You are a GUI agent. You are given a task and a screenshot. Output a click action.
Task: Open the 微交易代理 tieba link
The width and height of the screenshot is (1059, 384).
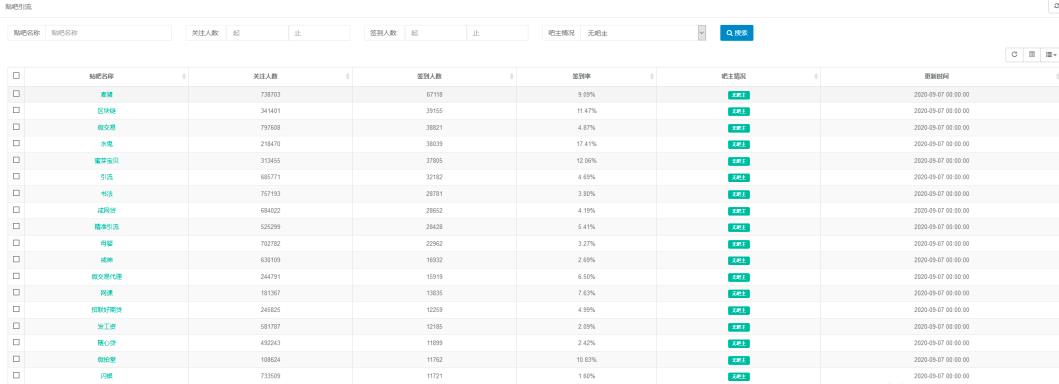coord(107,277)
